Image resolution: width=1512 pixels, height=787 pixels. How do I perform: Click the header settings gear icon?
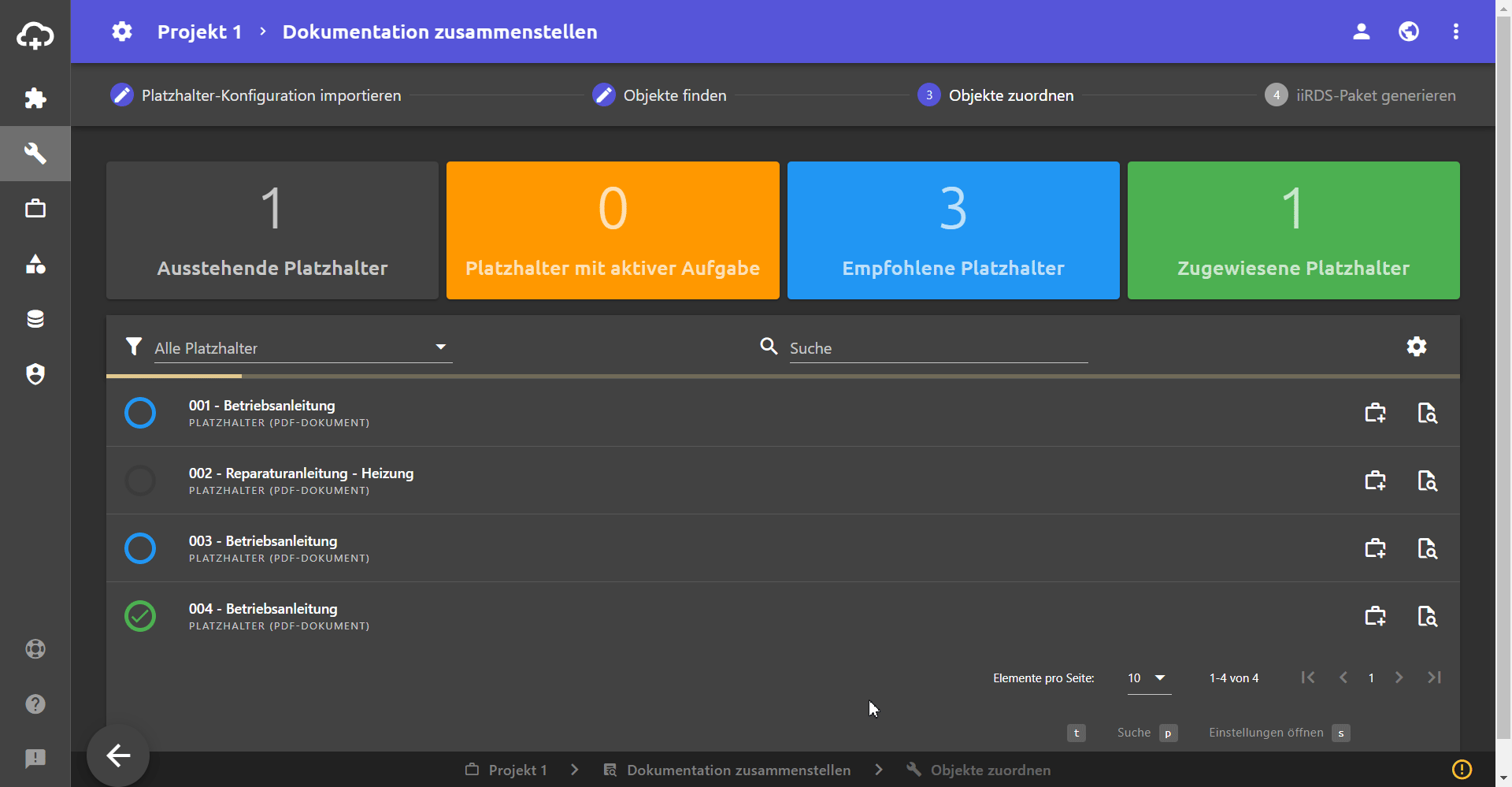coord(122,32)
